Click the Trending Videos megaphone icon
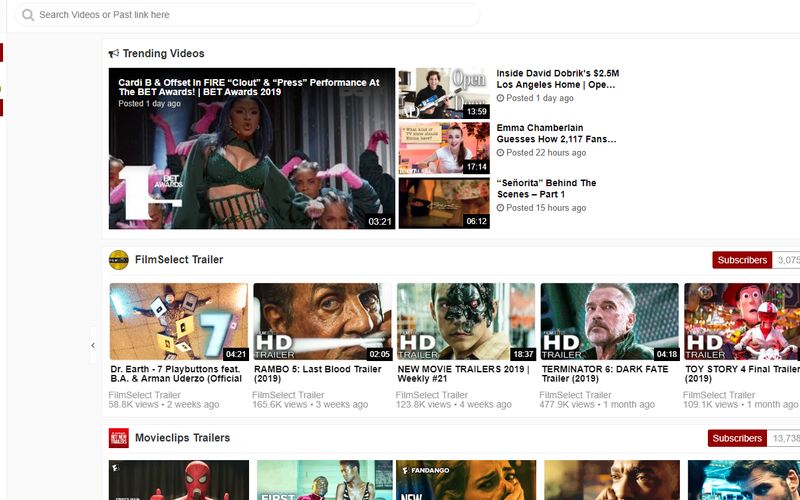The height and width of the screenshot is (500, 800). (113, 54)
